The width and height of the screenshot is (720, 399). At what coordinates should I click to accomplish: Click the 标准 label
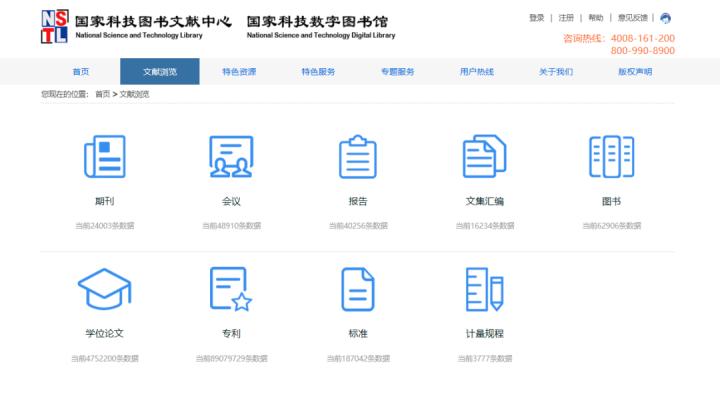click(358, 333)
